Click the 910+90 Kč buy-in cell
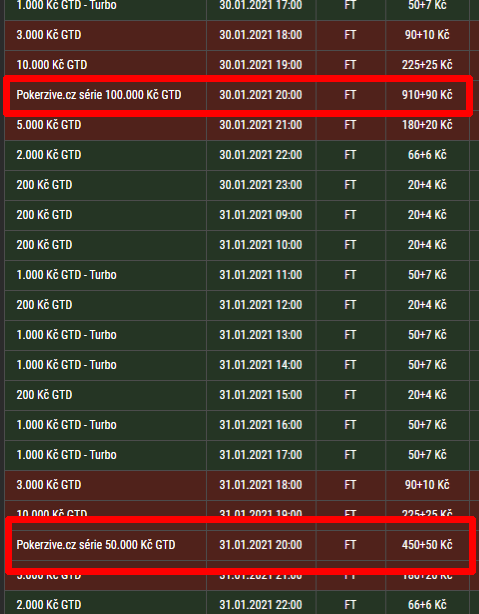The width and height of the screenshot is (479, 614). 427,95
